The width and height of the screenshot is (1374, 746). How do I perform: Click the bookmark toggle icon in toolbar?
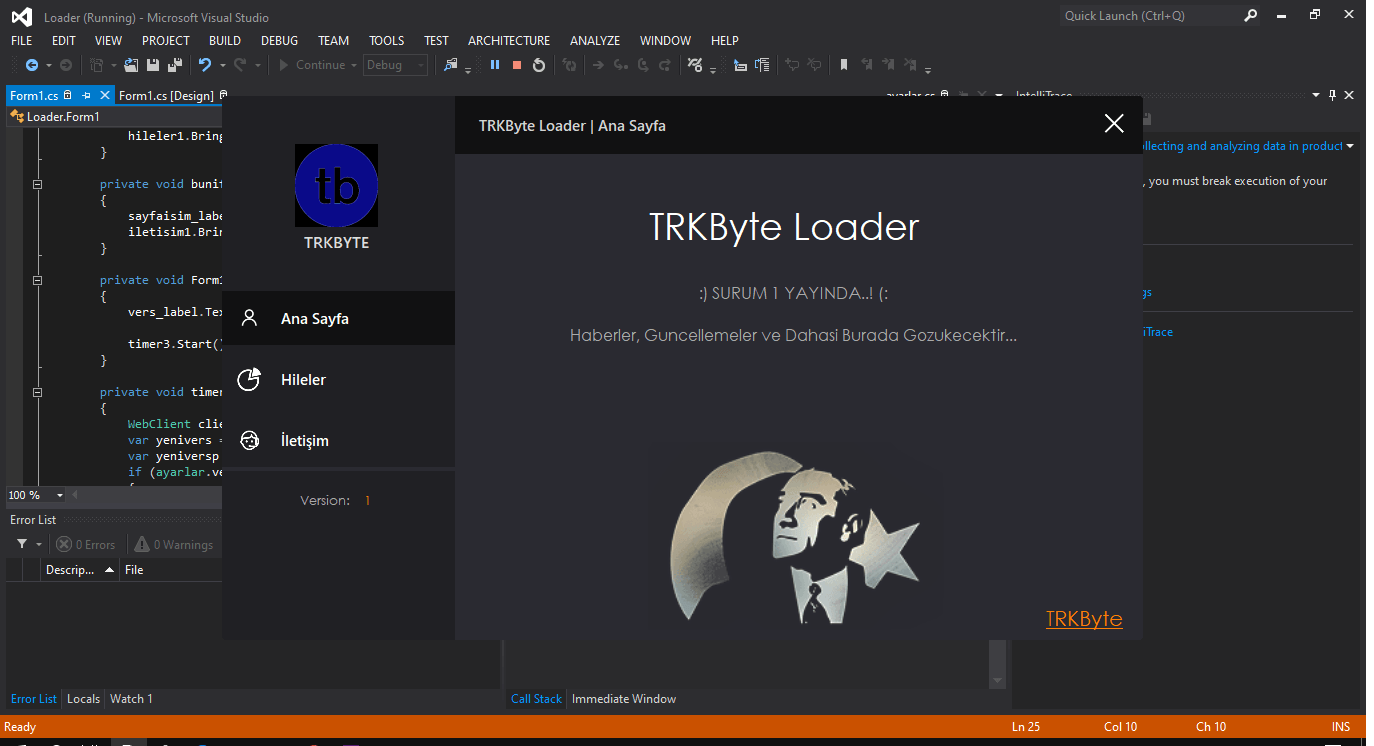click(844, 65)
